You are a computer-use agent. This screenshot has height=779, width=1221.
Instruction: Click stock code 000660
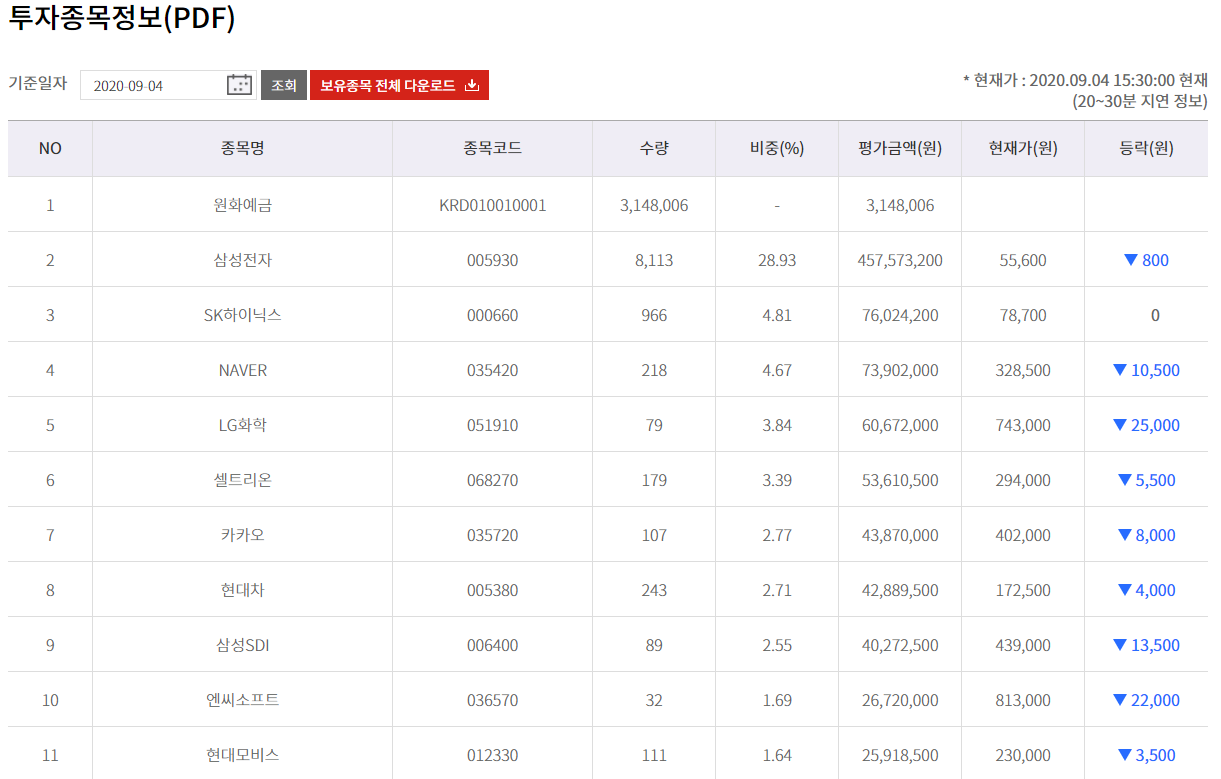click(x=492, y=315)
